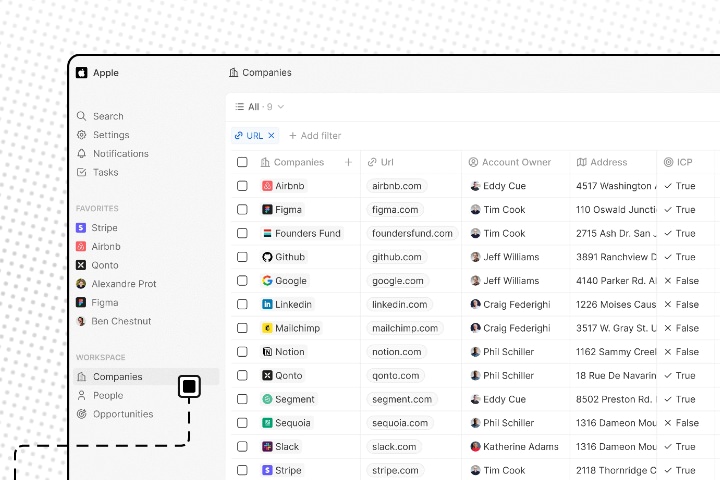Click the figma.com link
This screenshot has width=720, height=480.
click(395, 209)
